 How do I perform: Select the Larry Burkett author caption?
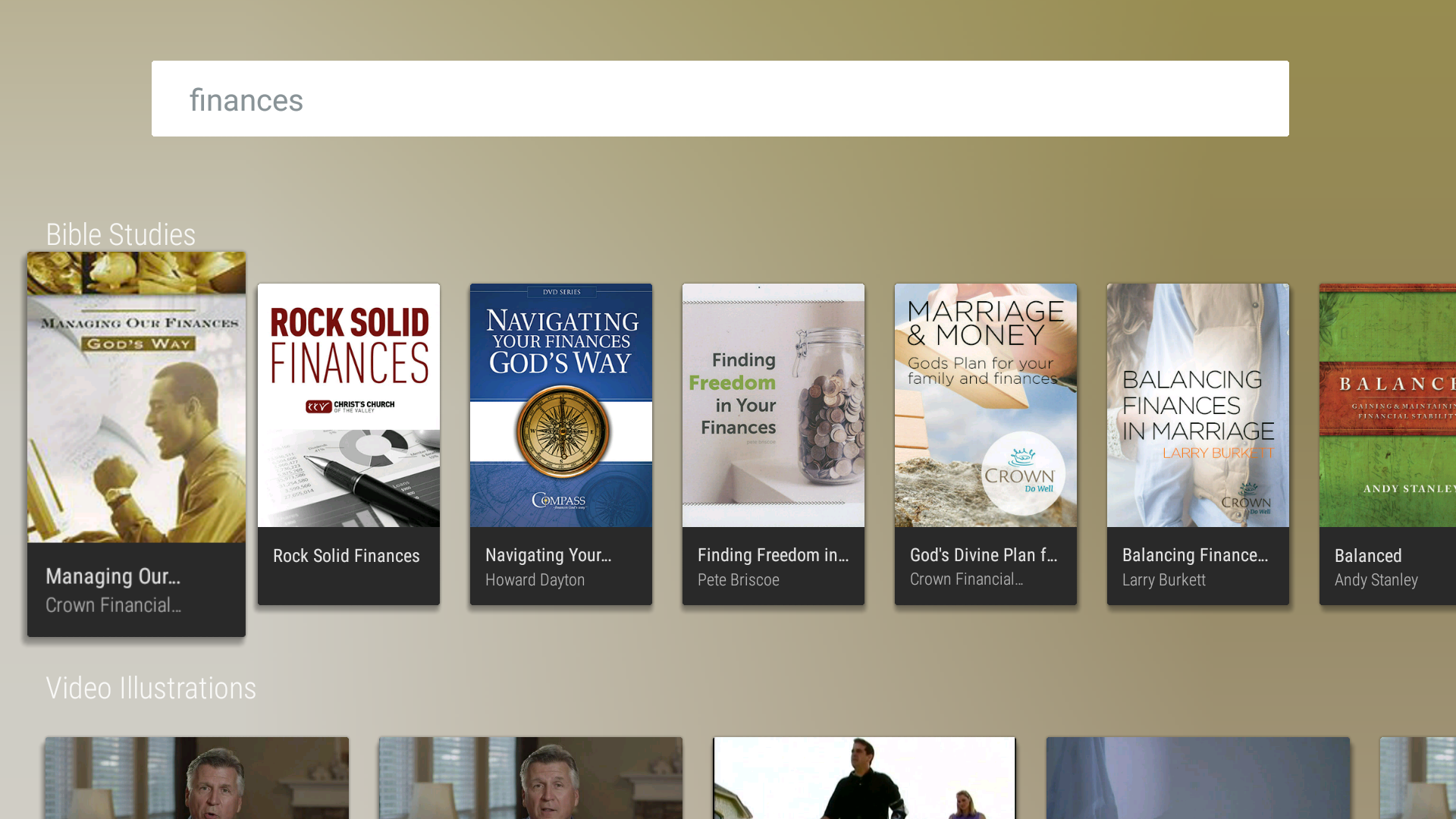[x=1164, y=580]
